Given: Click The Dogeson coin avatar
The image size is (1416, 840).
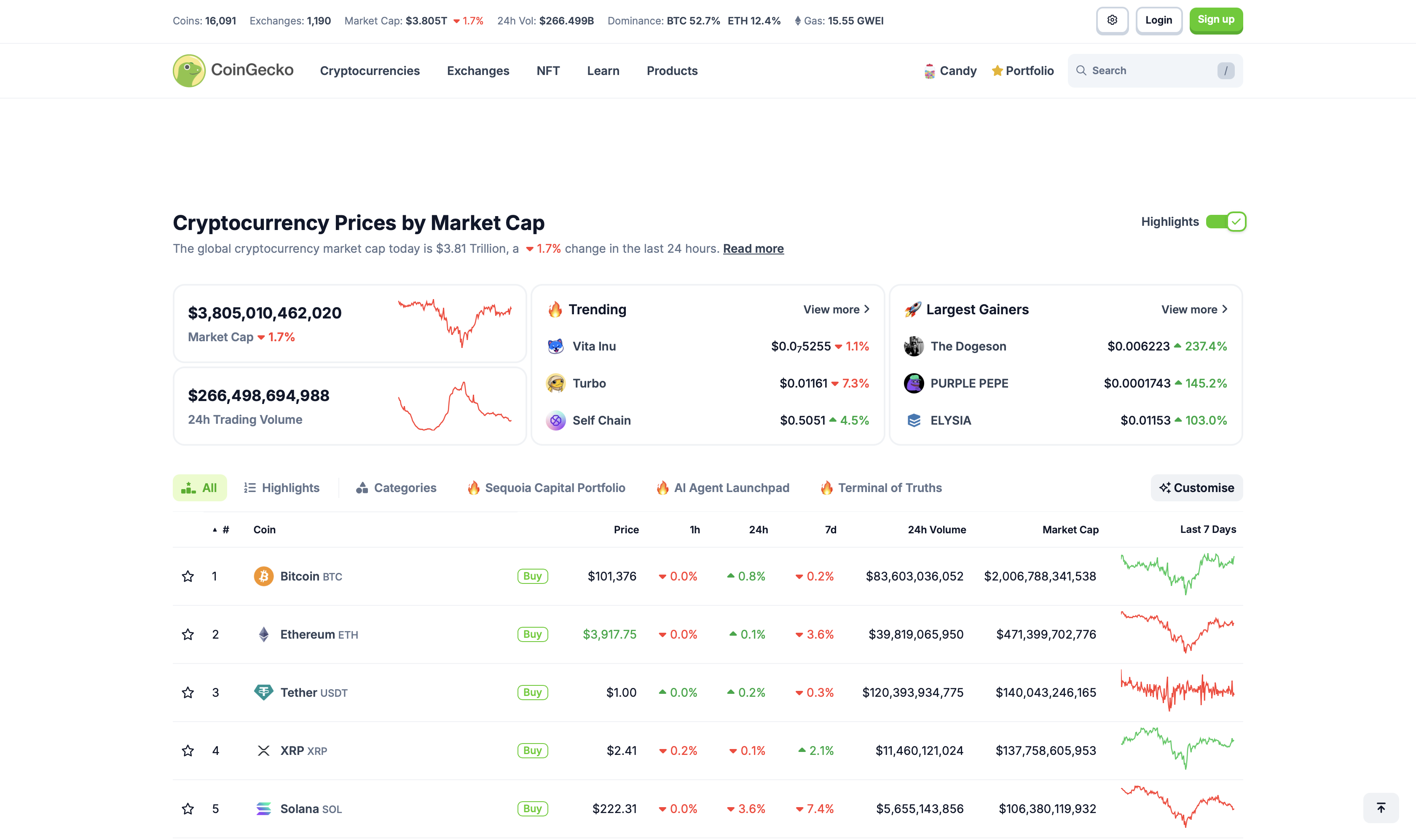Looking at the screenshot, I should 913,346.
